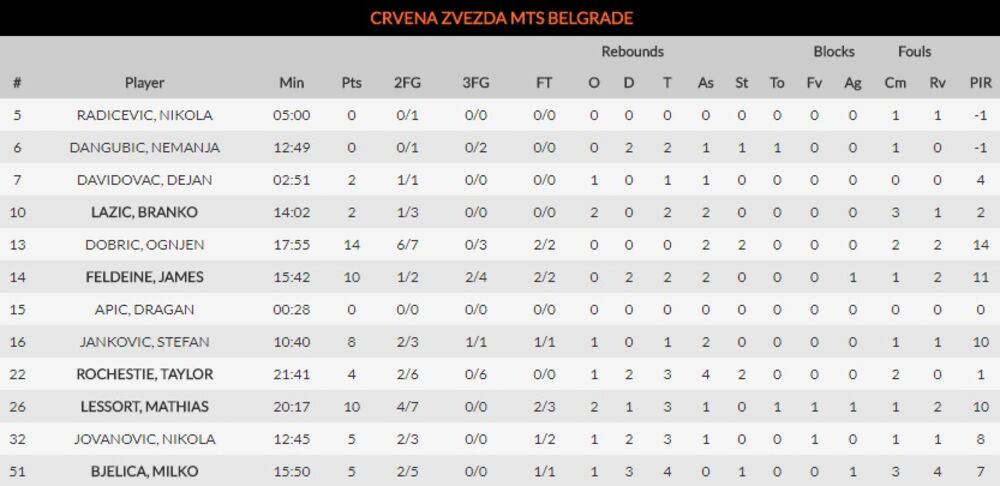Click the Player column header

coord(145,83)
